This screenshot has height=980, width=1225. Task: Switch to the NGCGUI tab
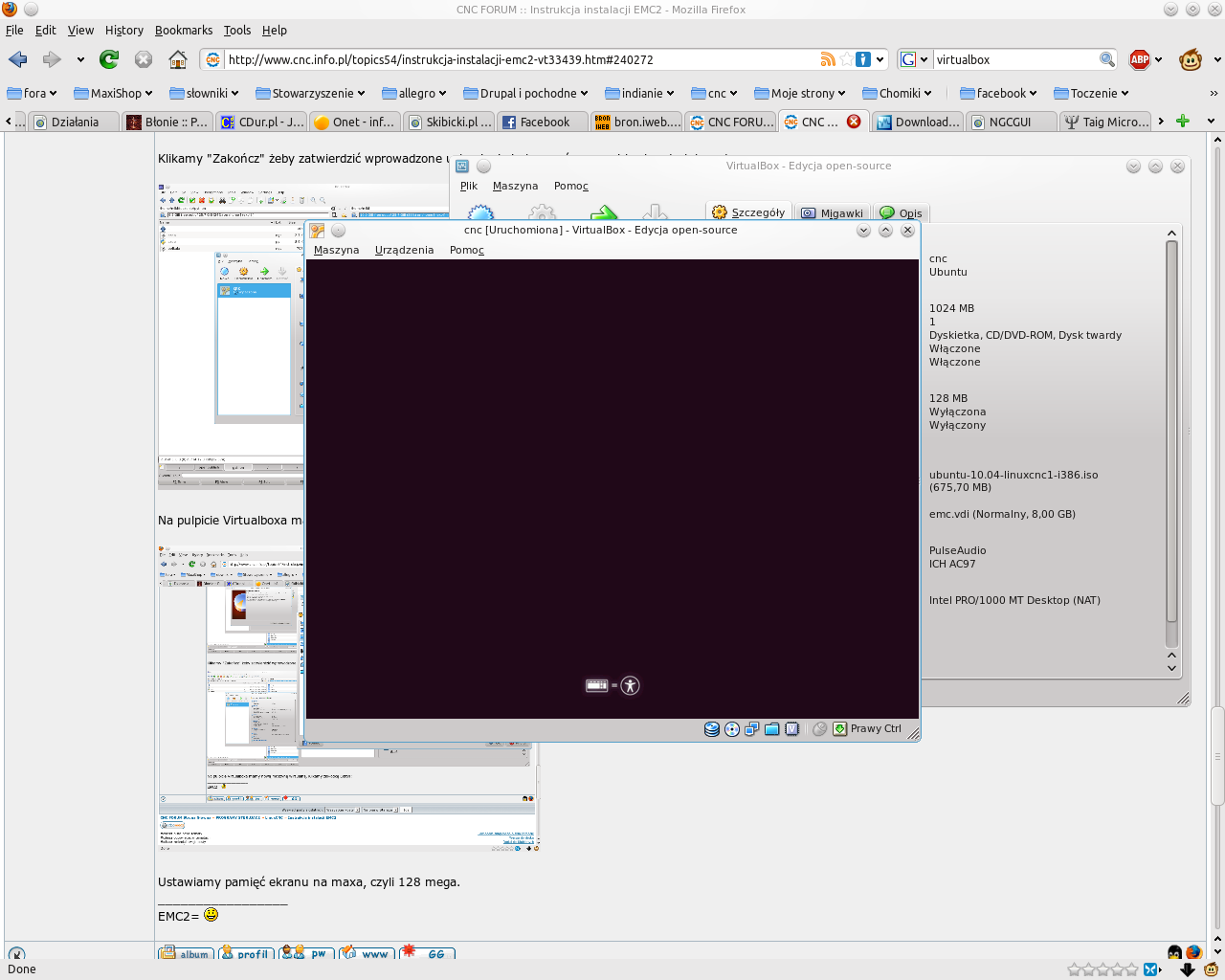point(1011,122)
